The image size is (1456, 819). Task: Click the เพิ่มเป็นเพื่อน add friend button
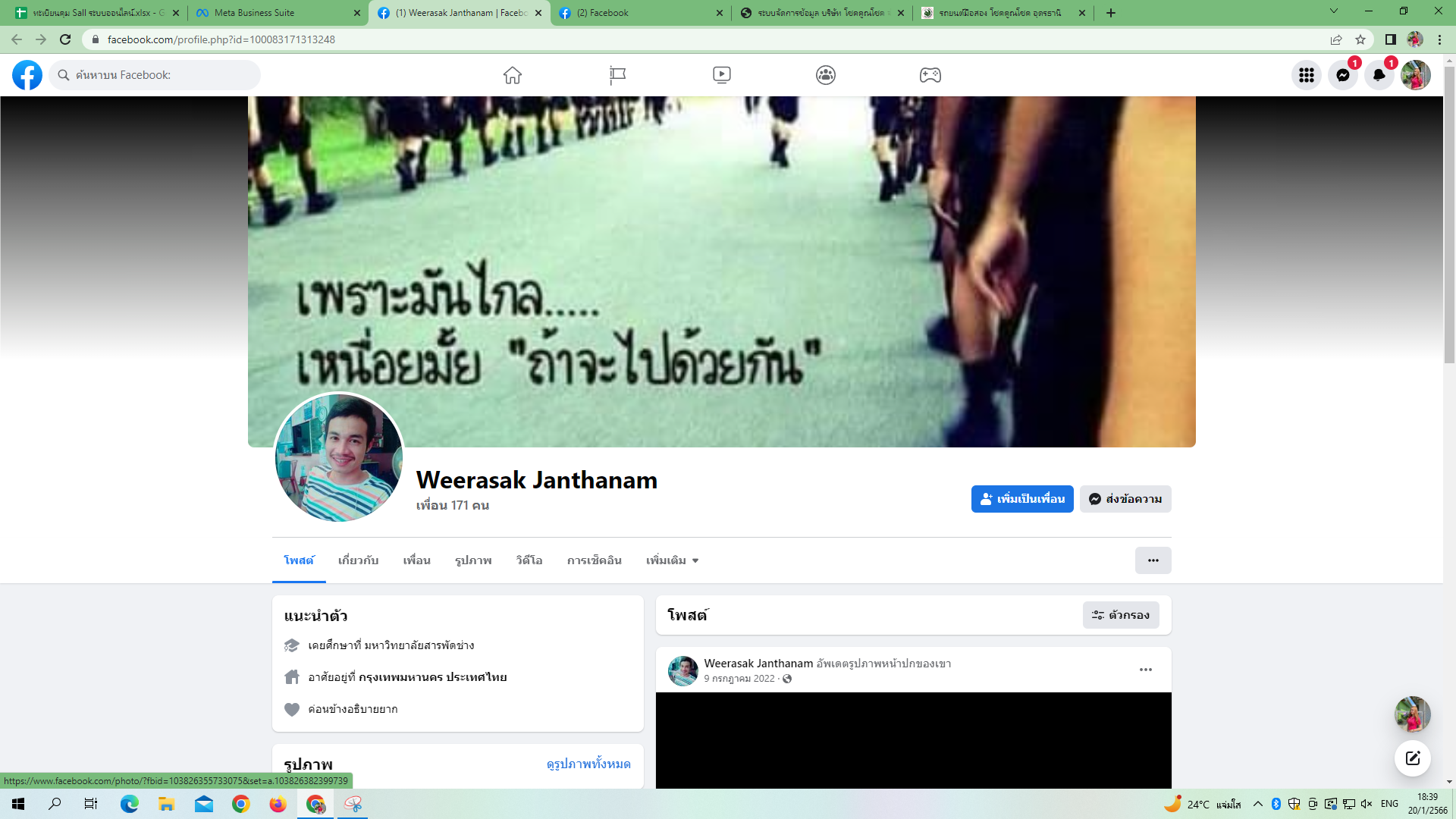(1021, 499)
